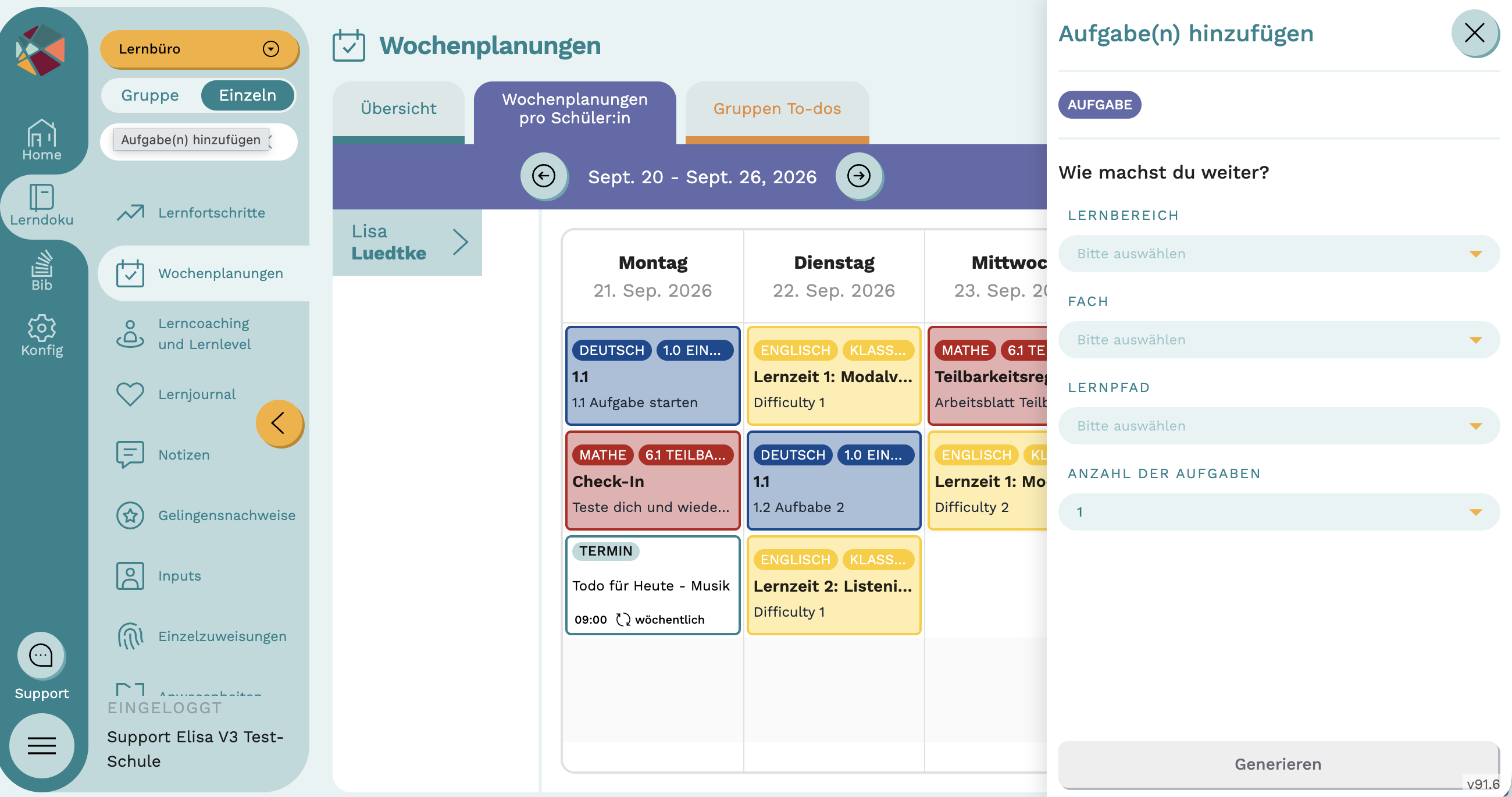Open Tuesday Deutsch 1.2 Aufbabe 2 card

(x=833, y=481)
